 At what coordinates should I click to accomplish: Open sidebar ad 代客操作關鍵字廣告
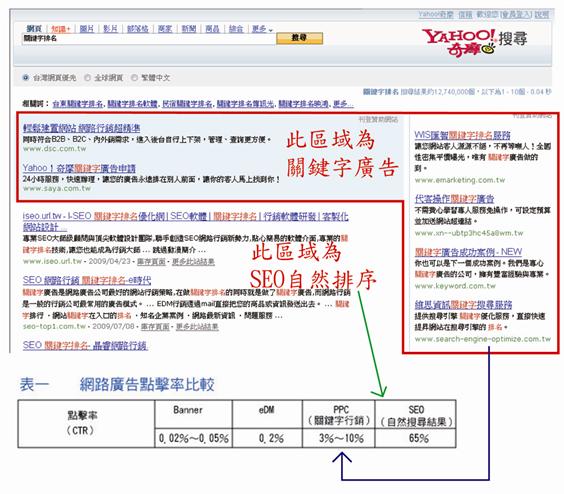pyautogui.click(x=454, y=199)
